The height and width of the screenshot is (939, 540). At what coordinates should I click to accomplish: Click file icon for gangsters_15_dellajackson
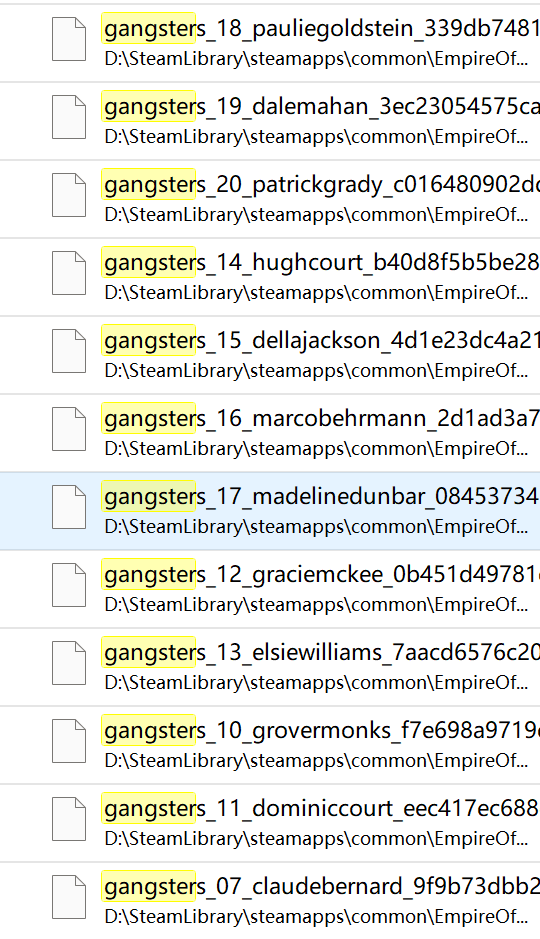coord(69,352)
